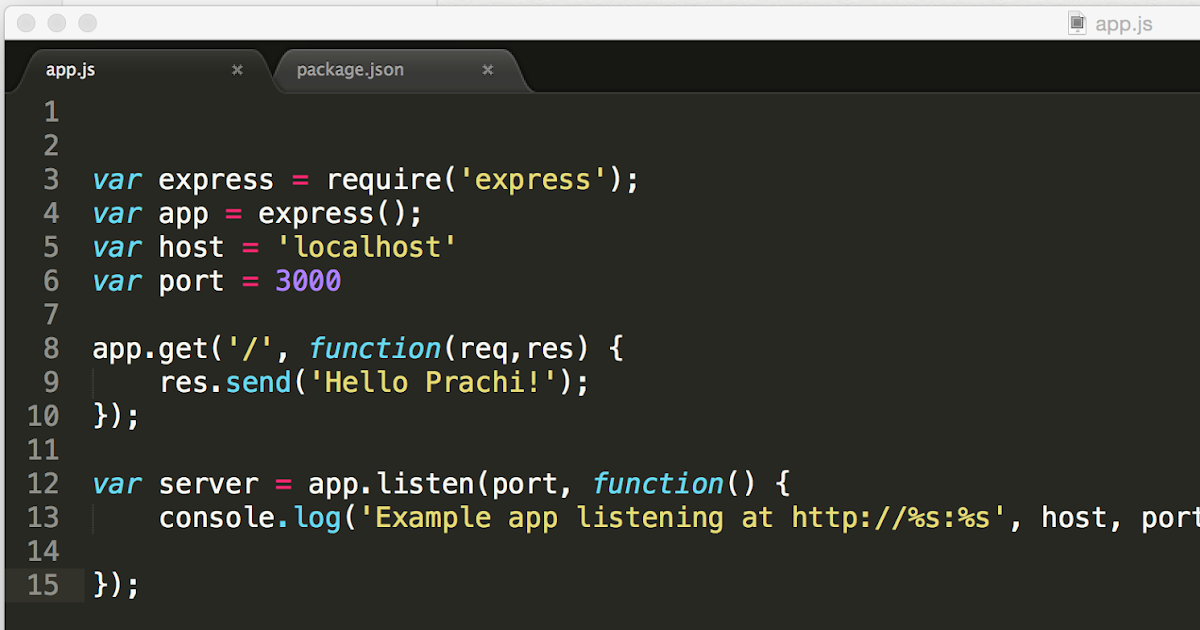Select the app.js tab
Screen dimensions: 1200x630
click(x=70, y=71)
